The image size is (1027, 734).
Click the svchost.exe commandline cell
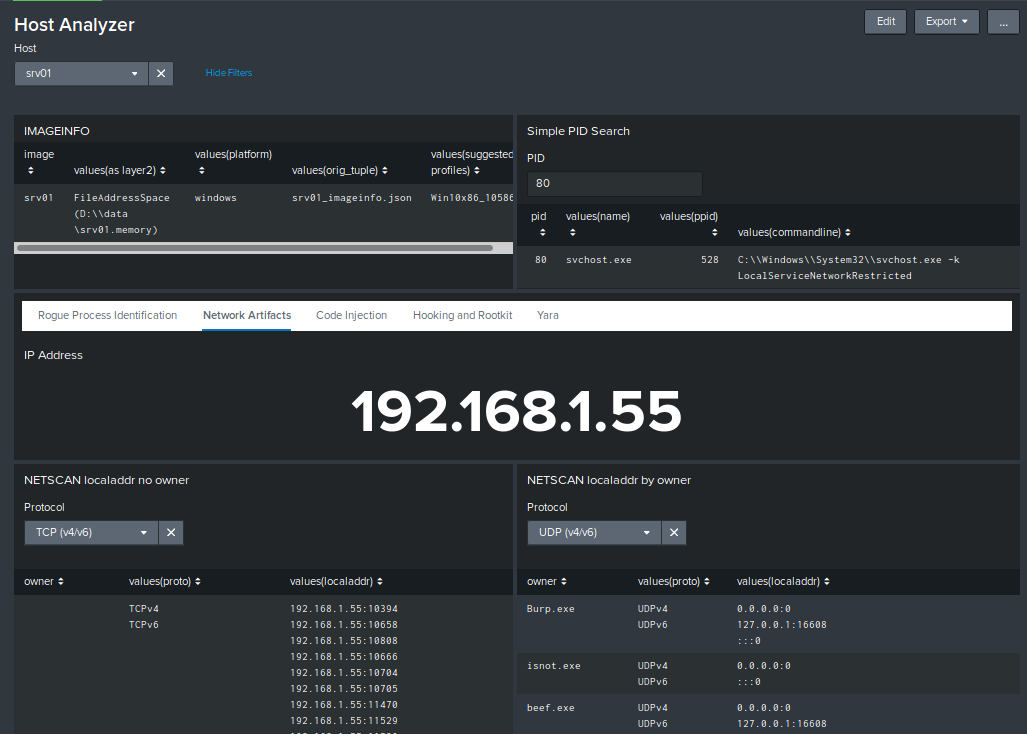[848, 268]
